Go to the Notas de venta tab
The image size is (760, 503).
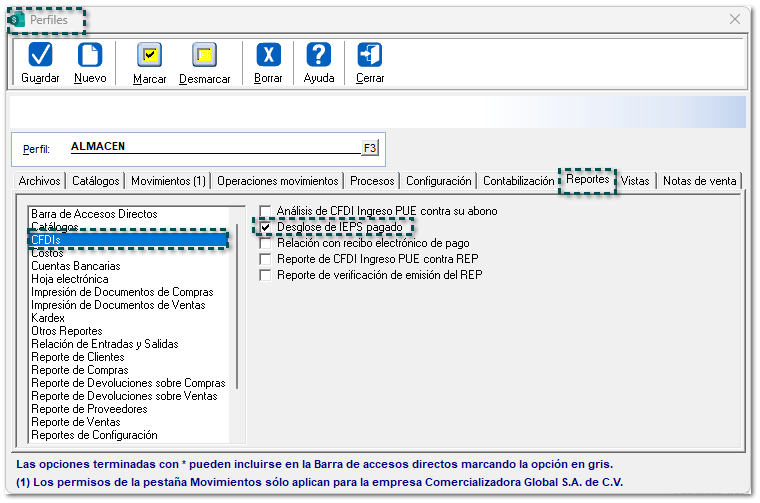click(700, 181)
